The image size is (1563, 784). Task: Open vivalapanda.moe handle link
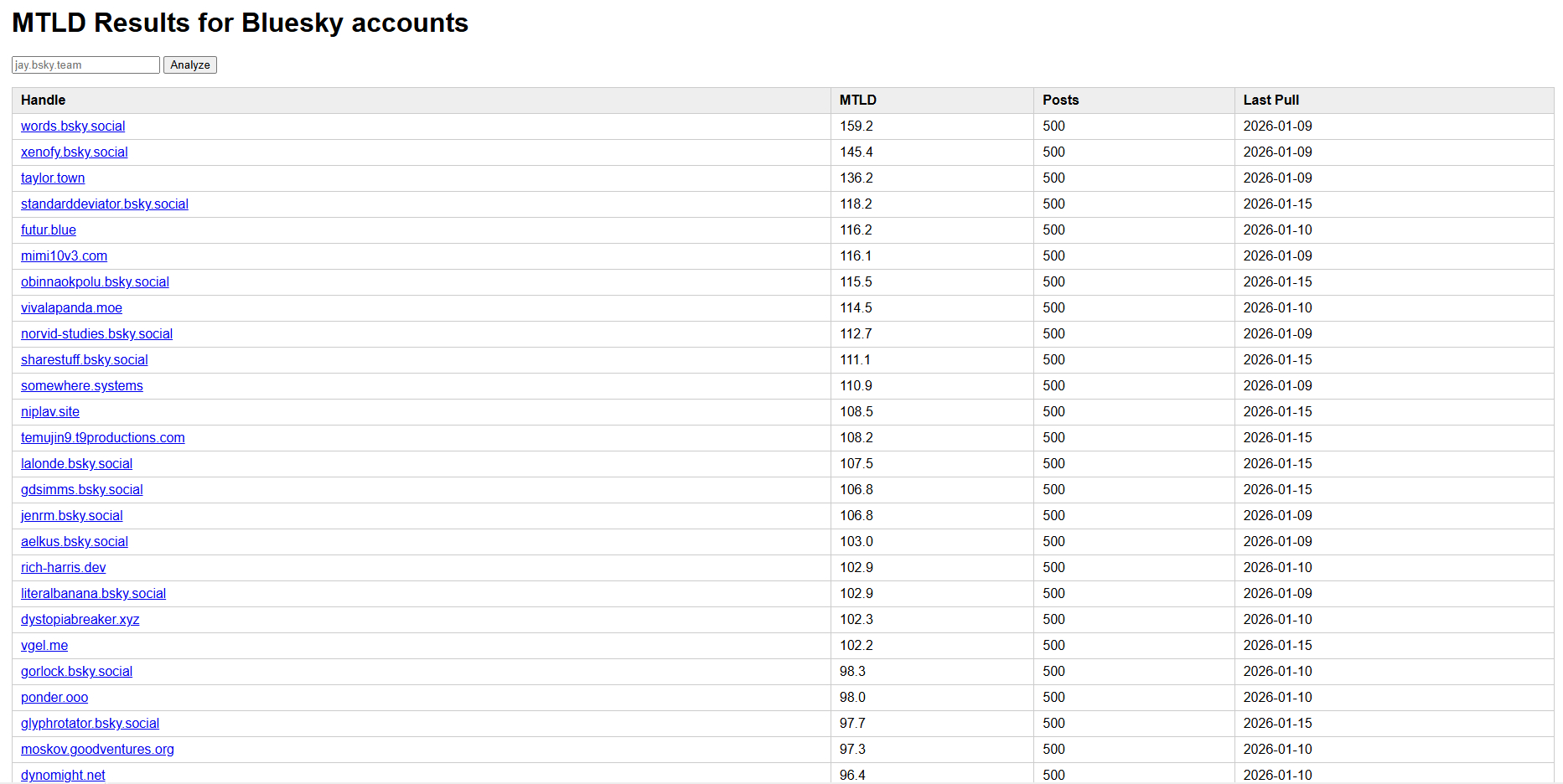[x=71, y=308]
